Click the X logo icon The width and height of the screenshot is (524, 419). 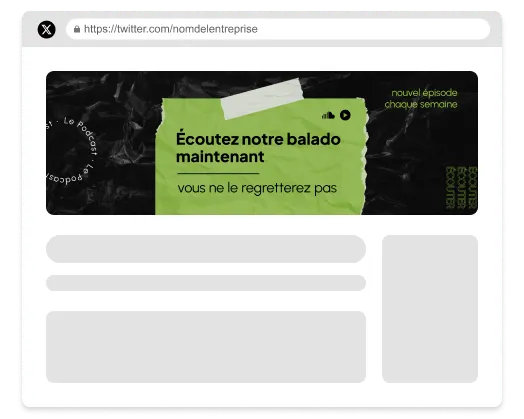tap(46, 29)
